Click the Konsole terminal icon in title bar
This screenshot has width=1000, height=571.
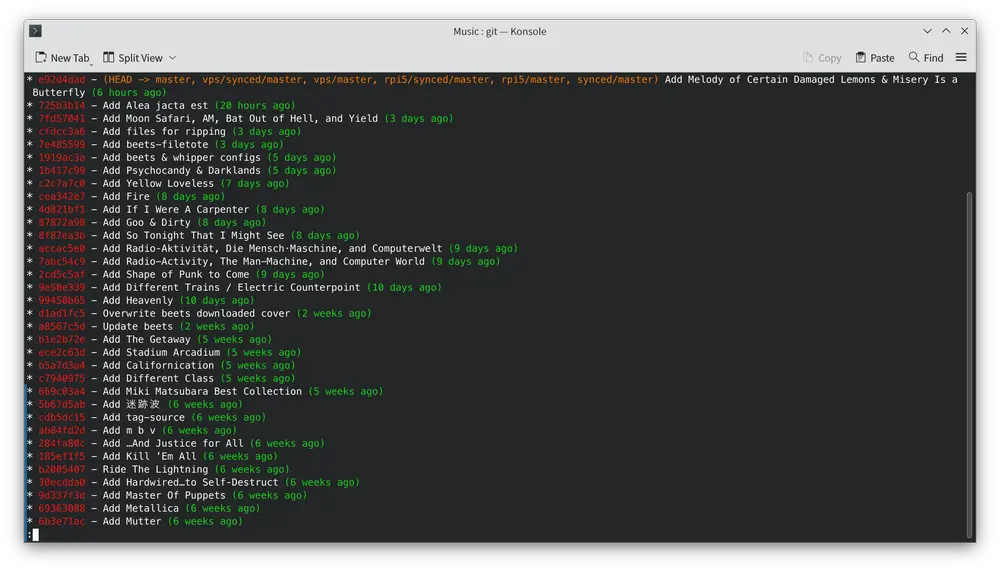click(x=36, y=31)
